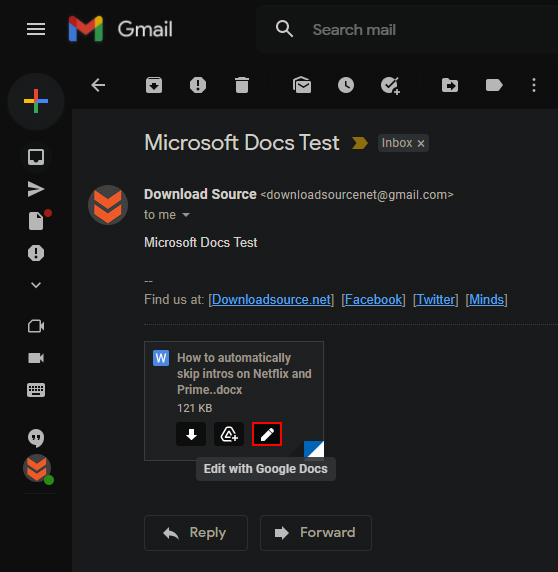Screen dimensions: 558x572
Task: Edit the attachment with Google Docs
Action: coord(267,434)
